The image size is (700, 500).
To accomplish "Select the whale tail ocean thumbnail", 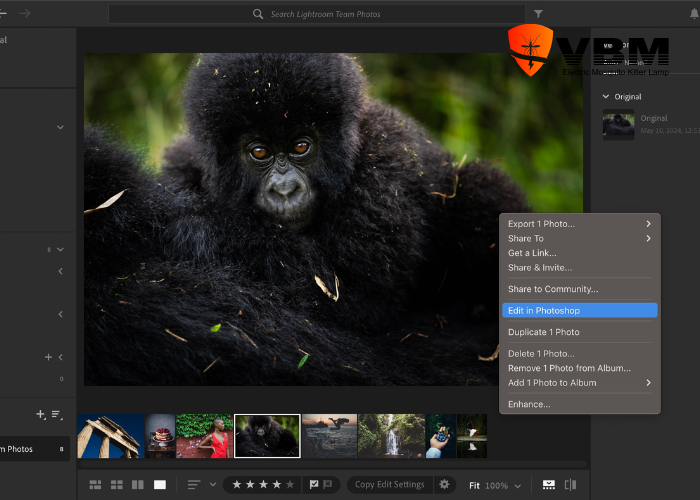I will pyautogui.click(x=329, y=436).
